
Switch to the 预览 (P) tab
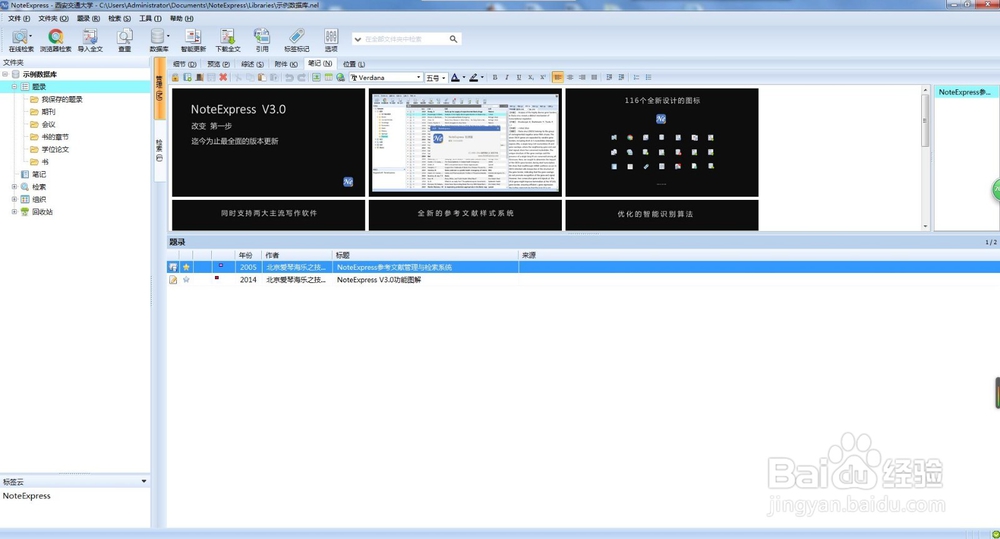(x=218, y=64)
